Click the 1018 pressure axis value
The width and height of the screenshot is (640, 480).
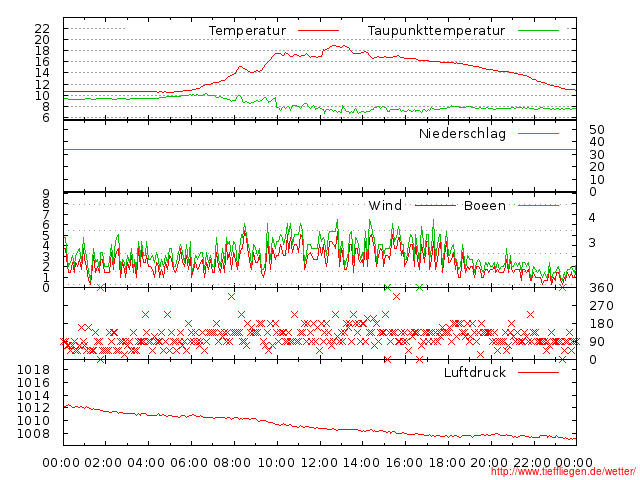pos(33,370)
